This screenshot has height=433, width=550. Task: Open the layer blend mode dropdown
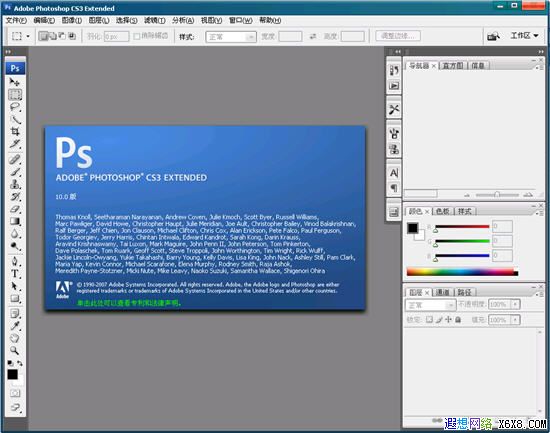pyautogui.click(x=430, y=305)
